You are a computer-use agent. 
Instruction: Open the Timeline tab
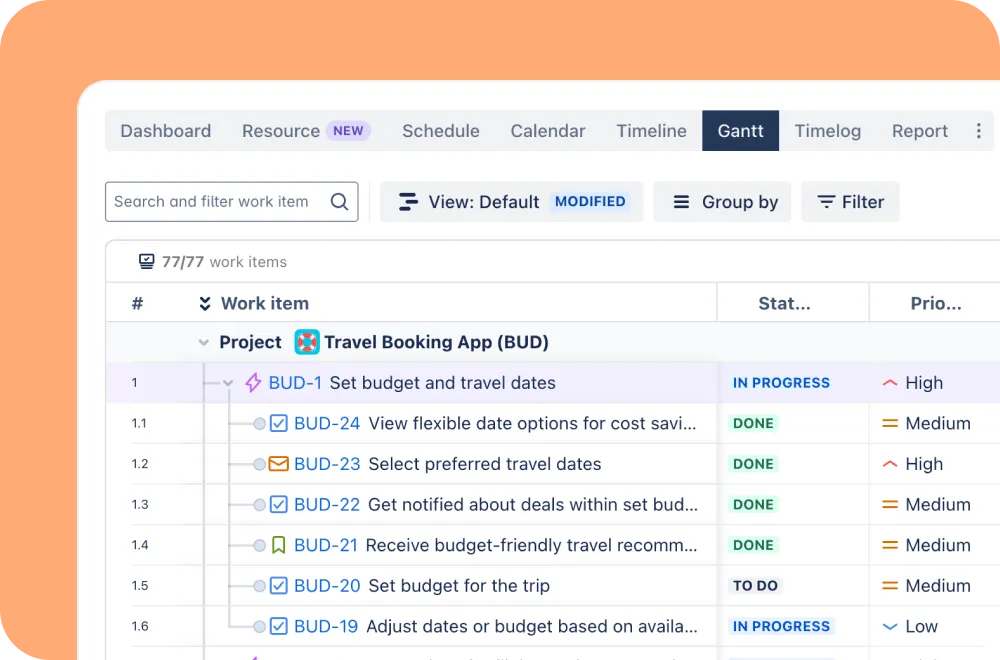point(651,131)
